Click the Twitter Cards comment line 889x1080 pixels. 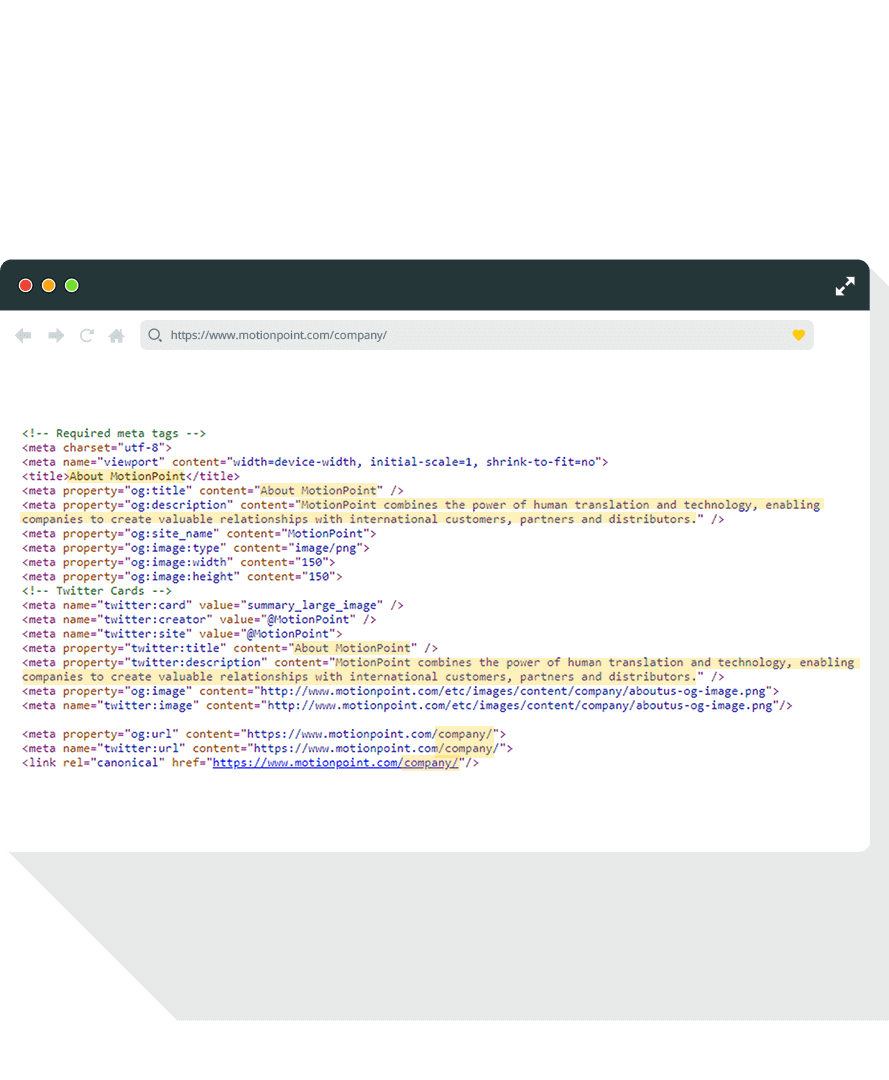coord(96,591)
